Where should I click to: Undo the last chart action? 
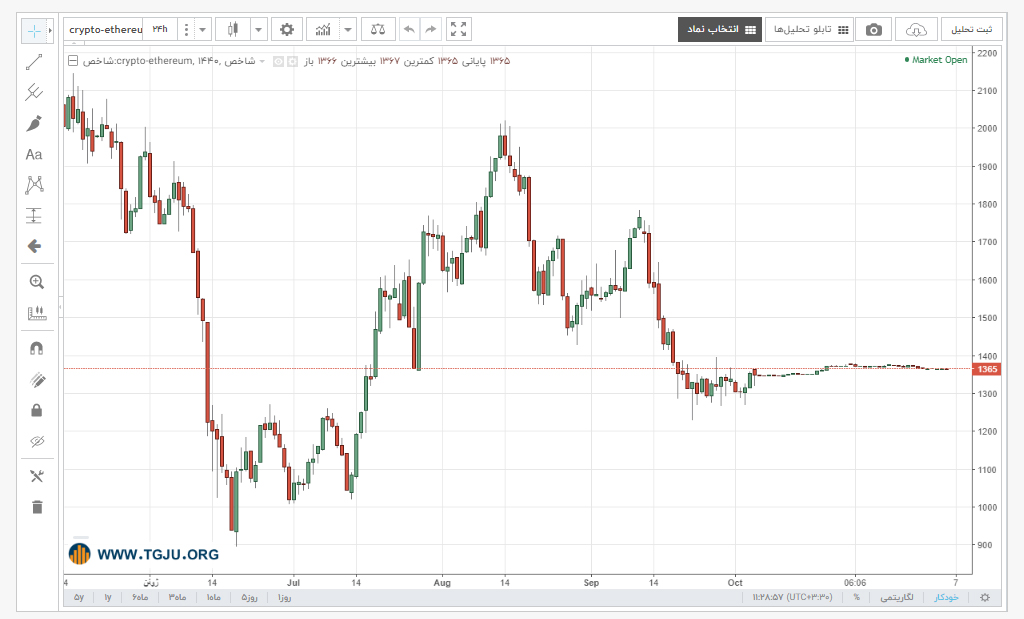tap(409, 29)
